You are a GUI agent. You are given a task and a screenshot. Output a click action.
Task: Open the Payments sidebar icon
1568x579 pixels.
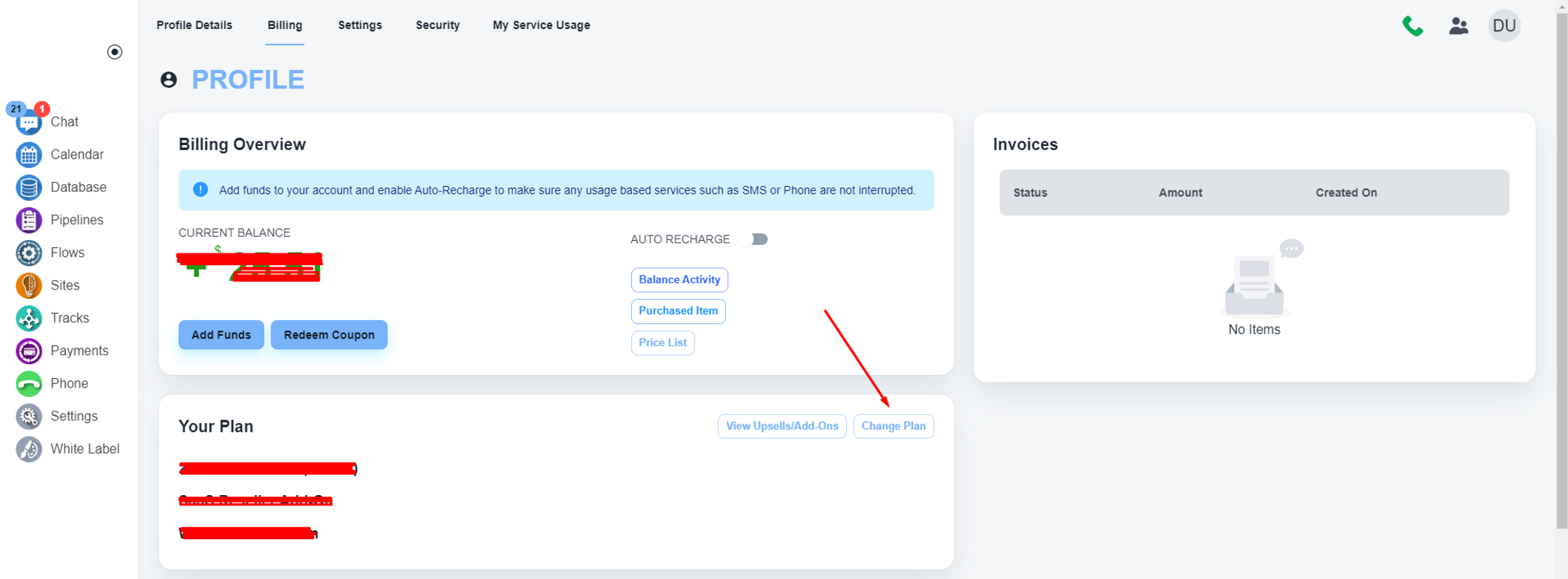tap(29, 351)
